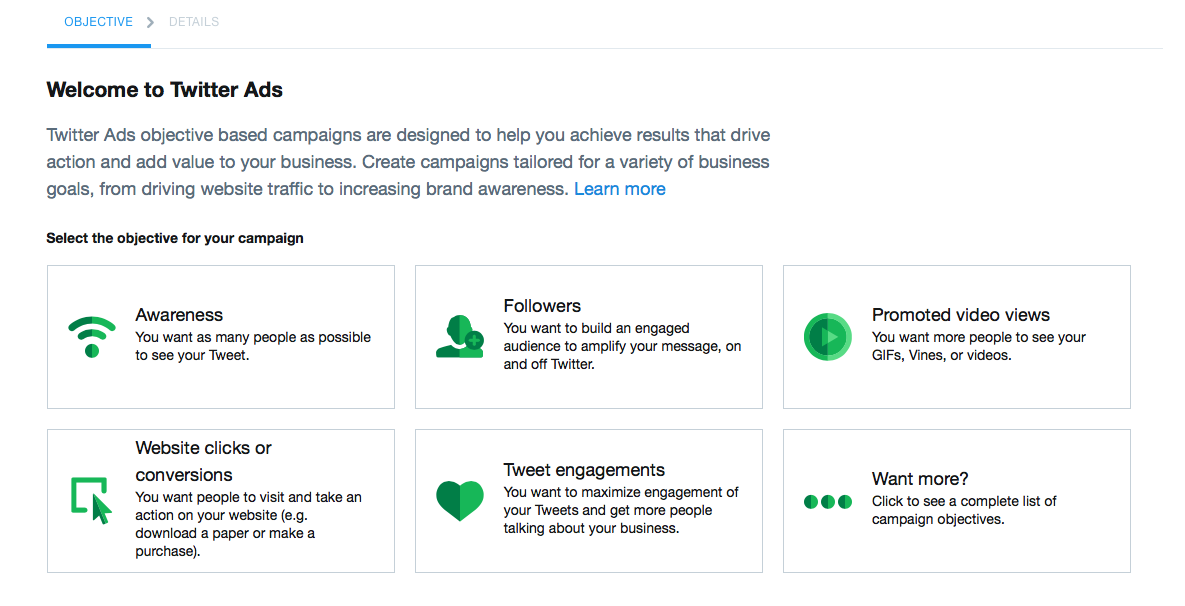This screenshot has height=606, width=1185.
Task: Select the Awareness objective title
Action: point(179,315)
